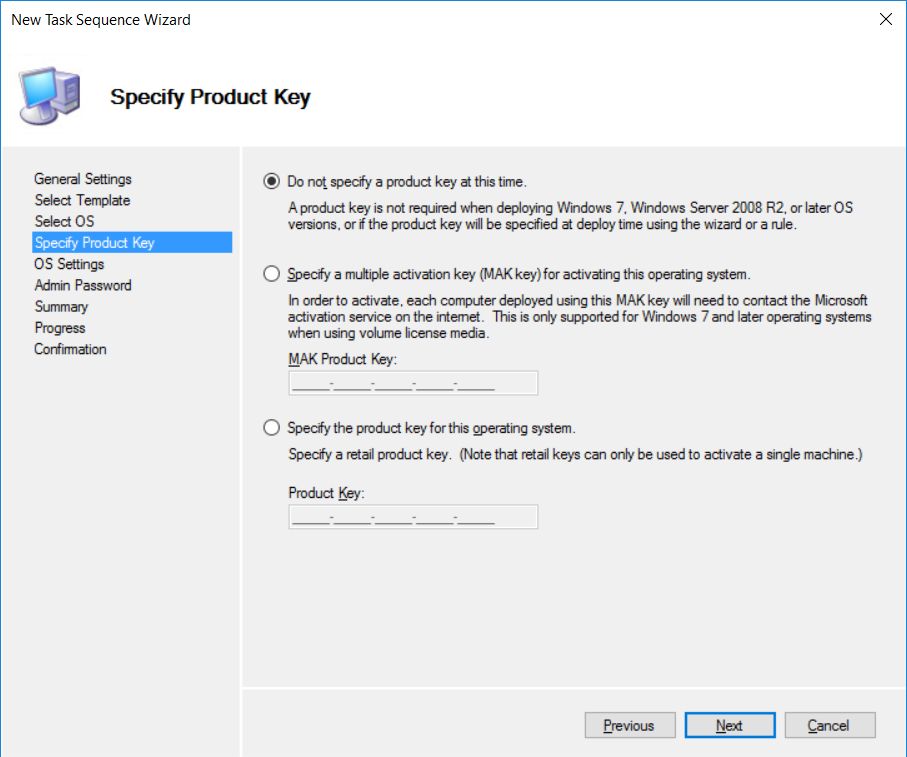This screenshot has height=757, width=907.
Task: Close the New Task Sequence Wizard window
Action: pos(886,19)
